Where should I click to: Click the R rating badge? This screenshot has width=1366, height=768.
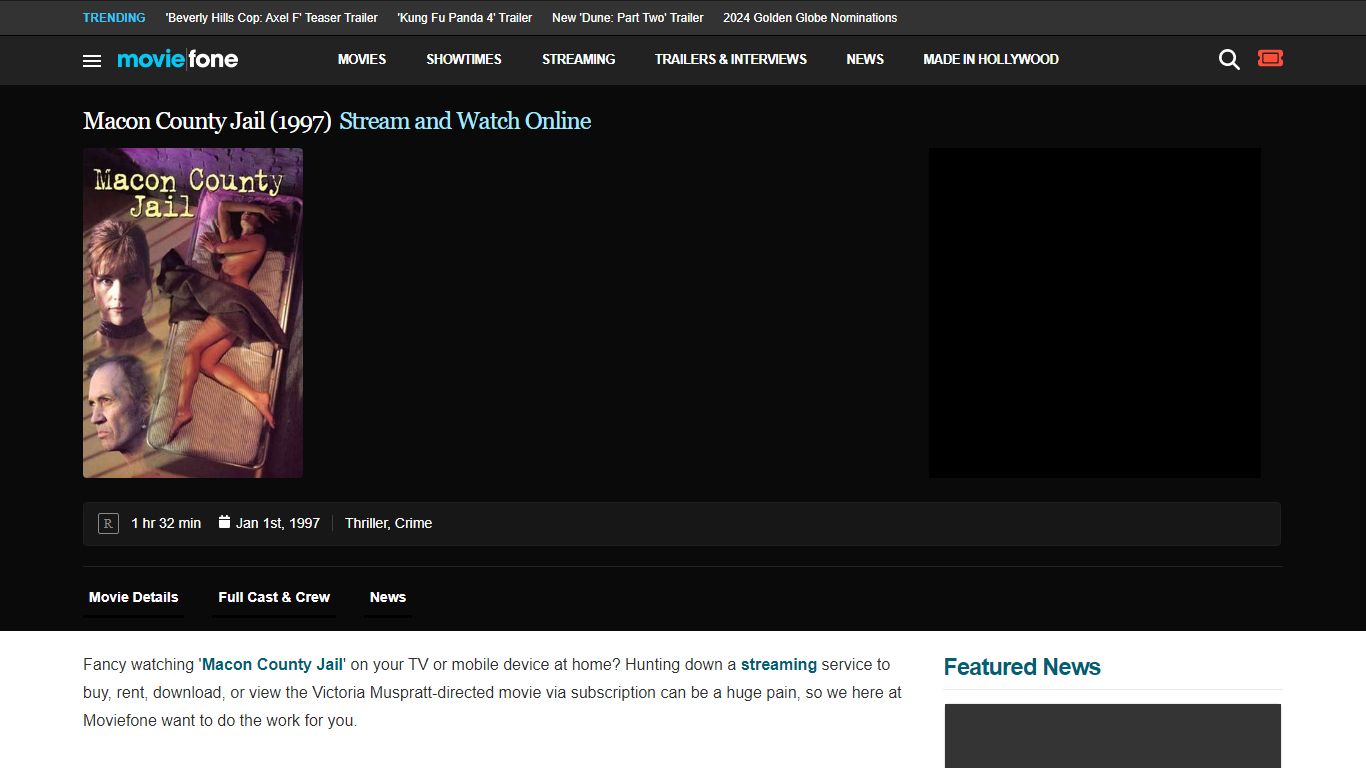(108, 523)
